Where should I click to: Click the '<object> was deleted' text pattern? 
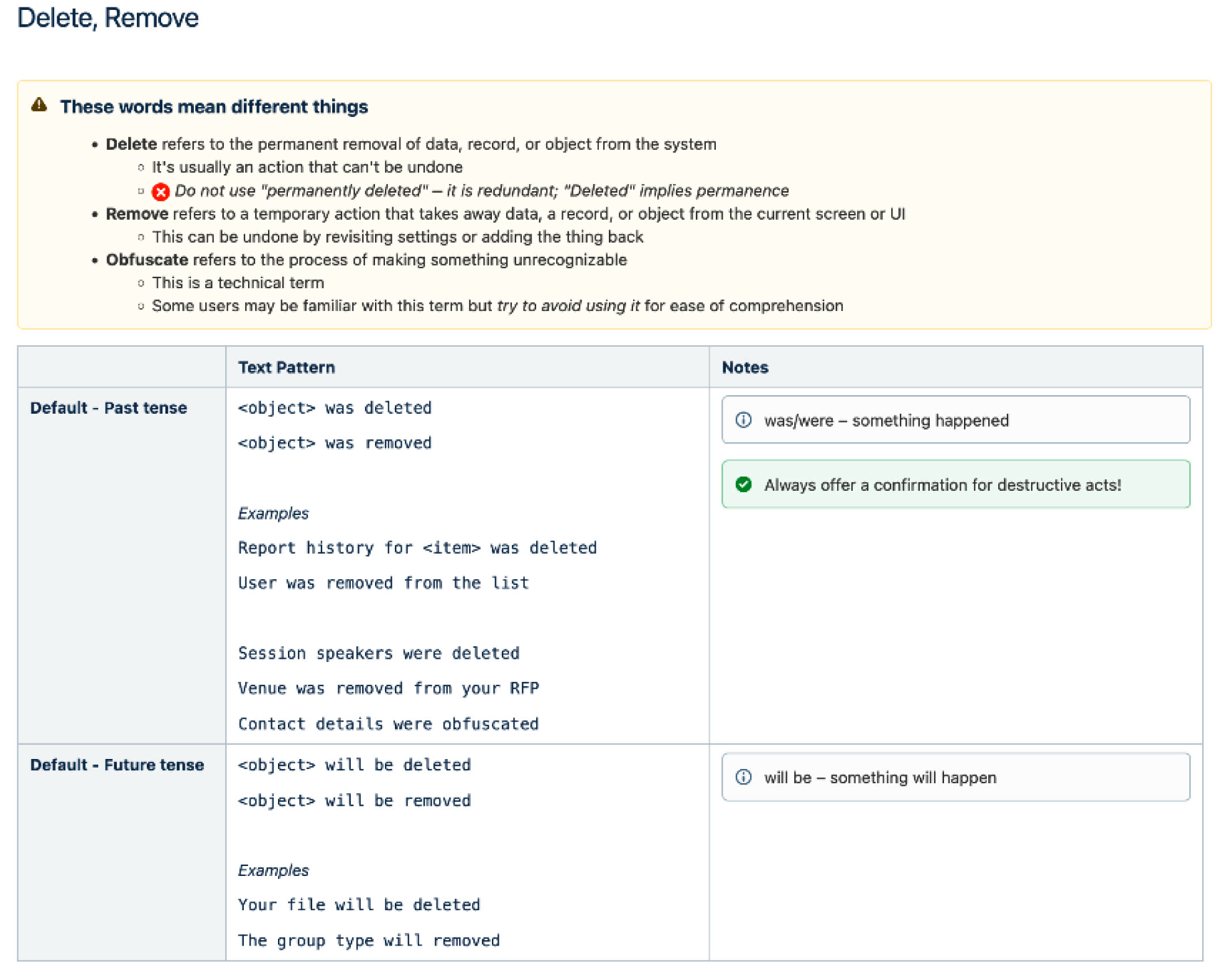334,407
